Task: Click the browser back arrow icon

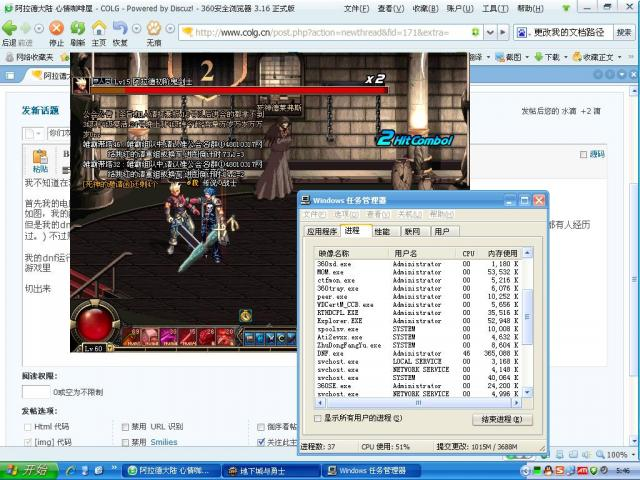Action: click(10, 30)
